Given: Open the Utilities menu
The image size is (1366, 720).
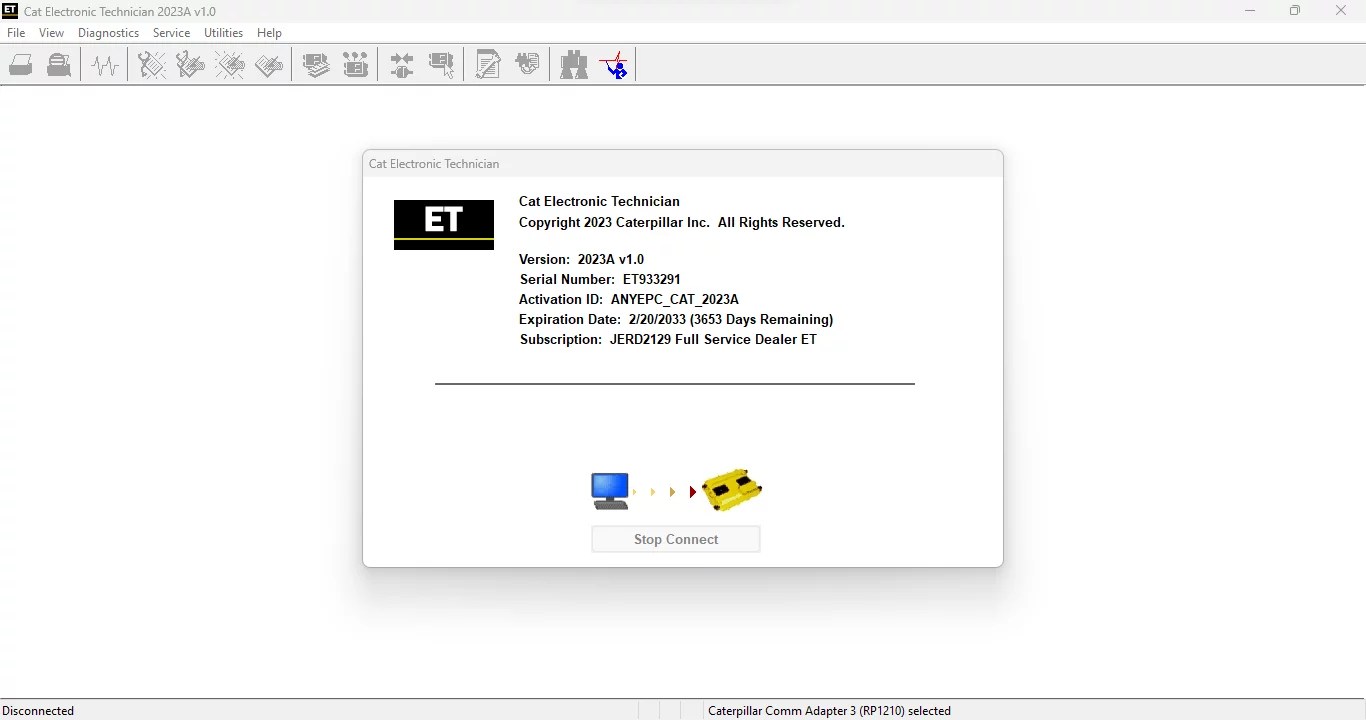Looking at the screenshot, I should pyautogui.click(x=223, y=32).
